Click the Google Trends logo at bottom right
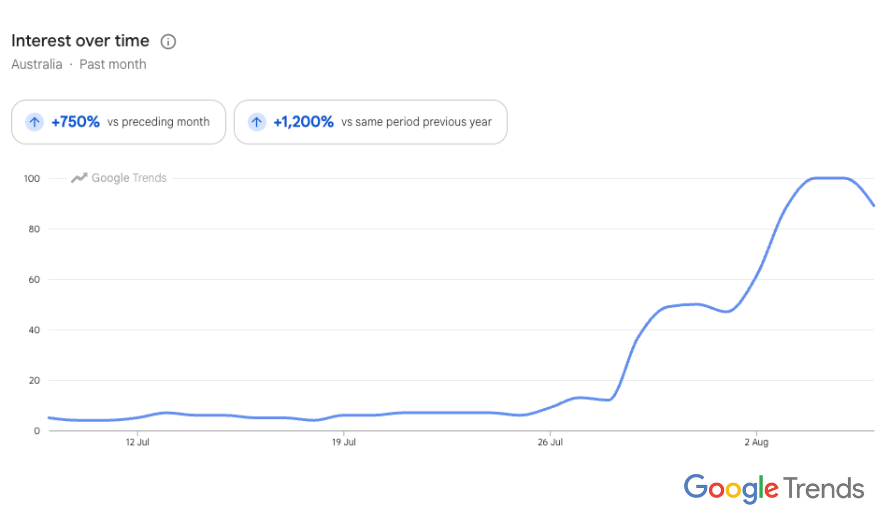The width and height of the screenshot is (893, 520). 774,489
